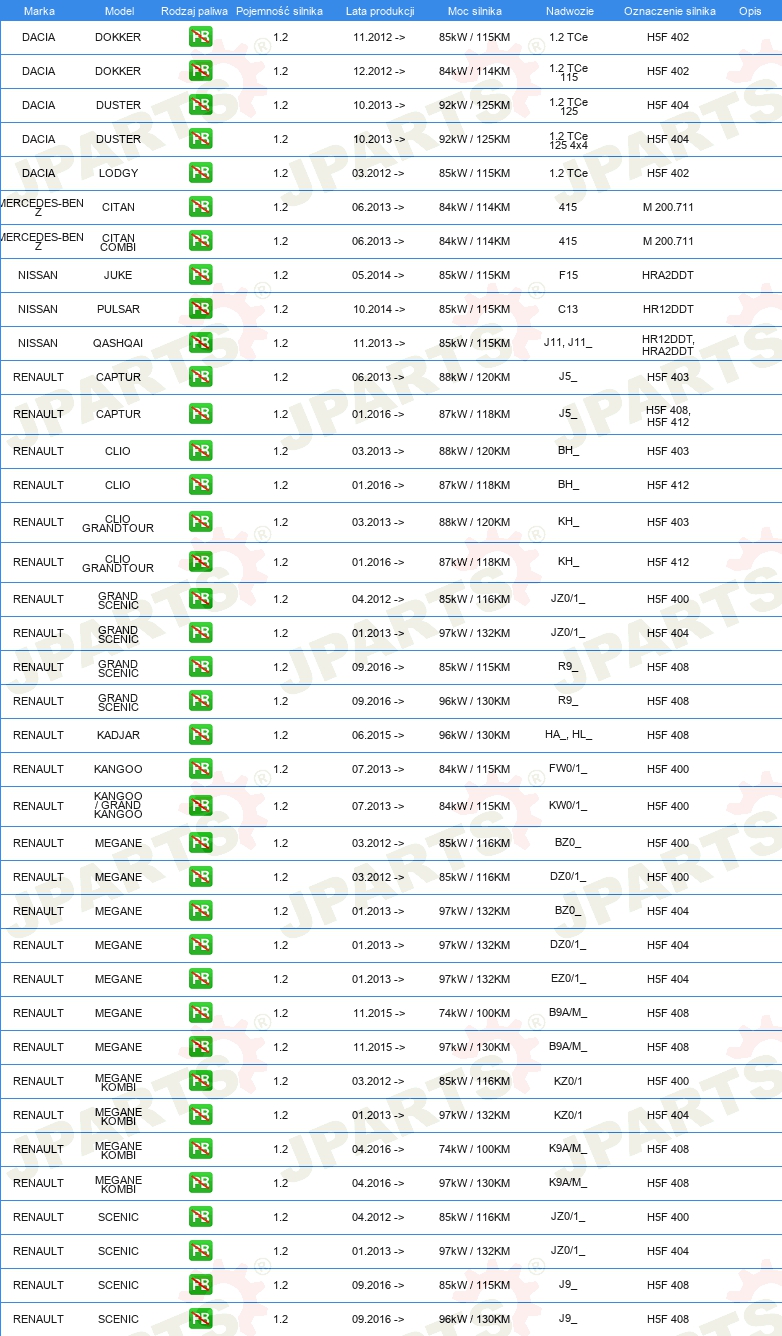Click the 1.2 TCe 125 4x4 cell
Image resolution: width=782 pixels, height=1336 pixels.
[568, 139]
